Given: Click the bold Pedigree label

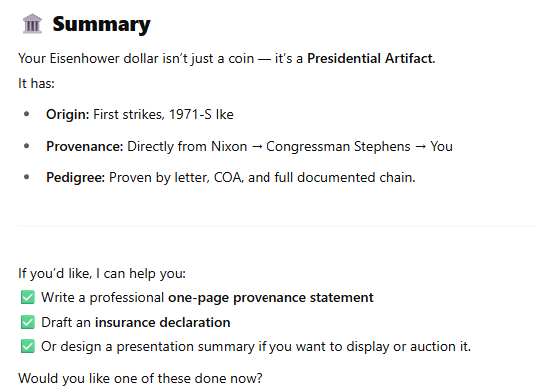Looking at the screenshot, I should 75,177.
